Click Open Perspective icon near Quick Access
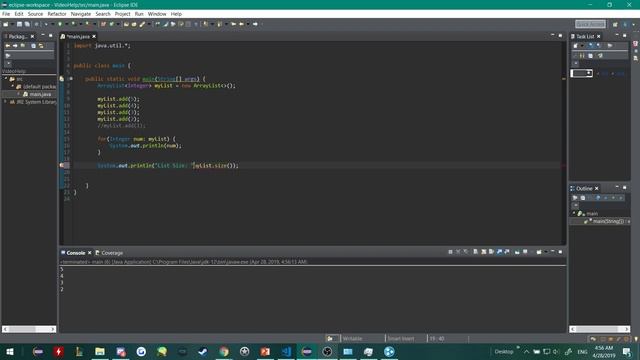The height and width of the screenshot is (360, 640). 615,24
